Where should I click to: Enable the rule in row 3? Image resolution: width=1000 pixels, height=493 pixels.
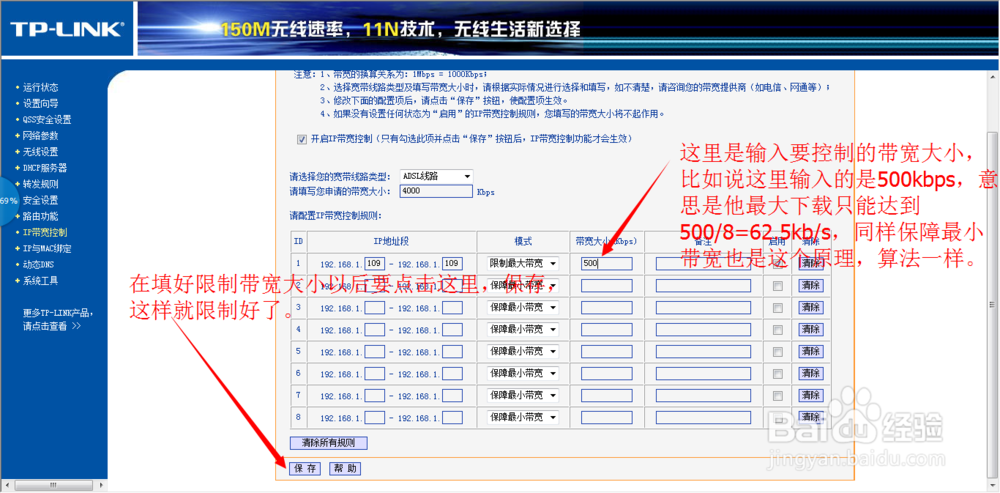[x=777, y=309]
